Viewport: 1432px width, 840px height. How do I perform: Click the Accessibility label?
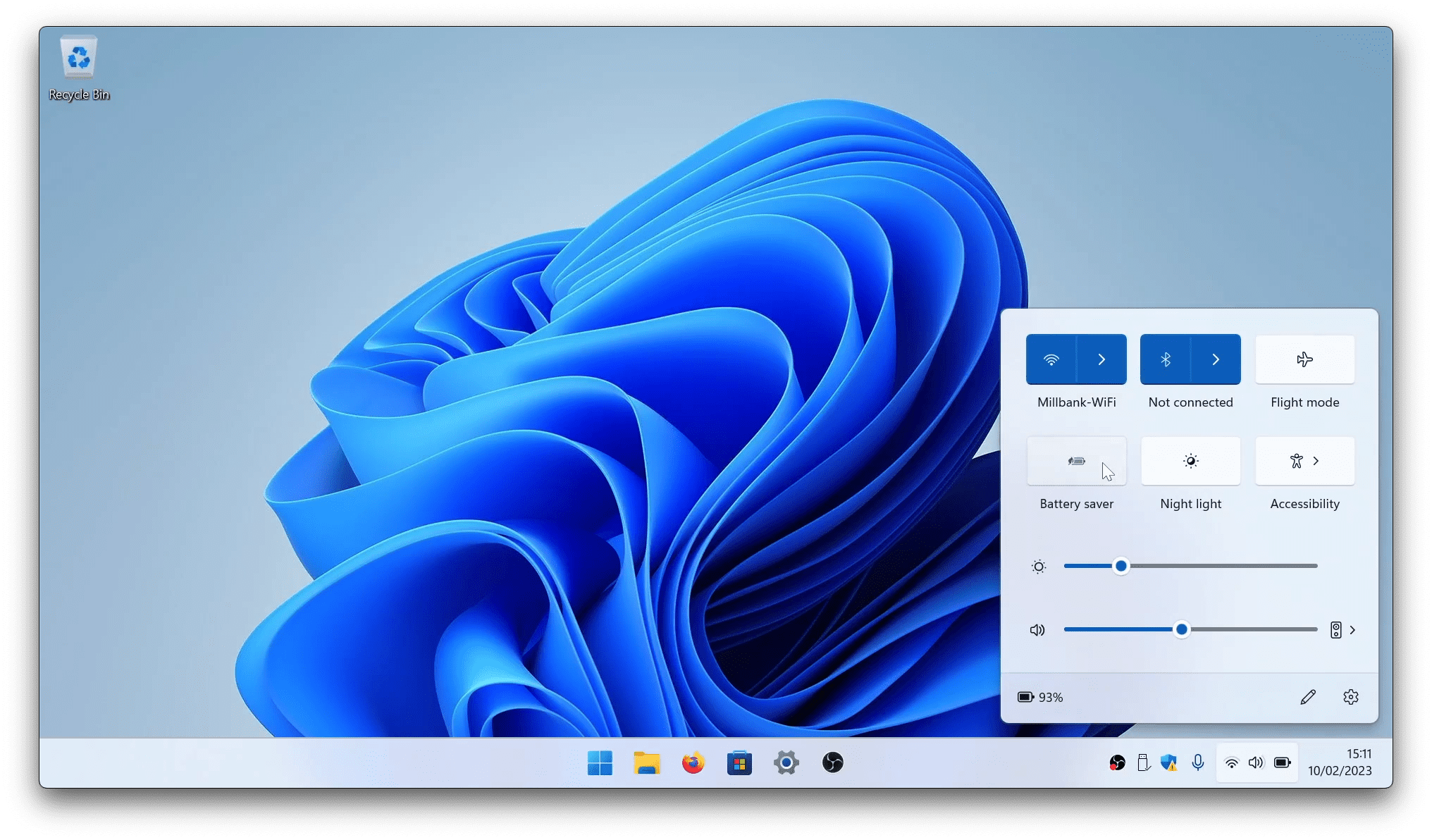(1304, 504)
